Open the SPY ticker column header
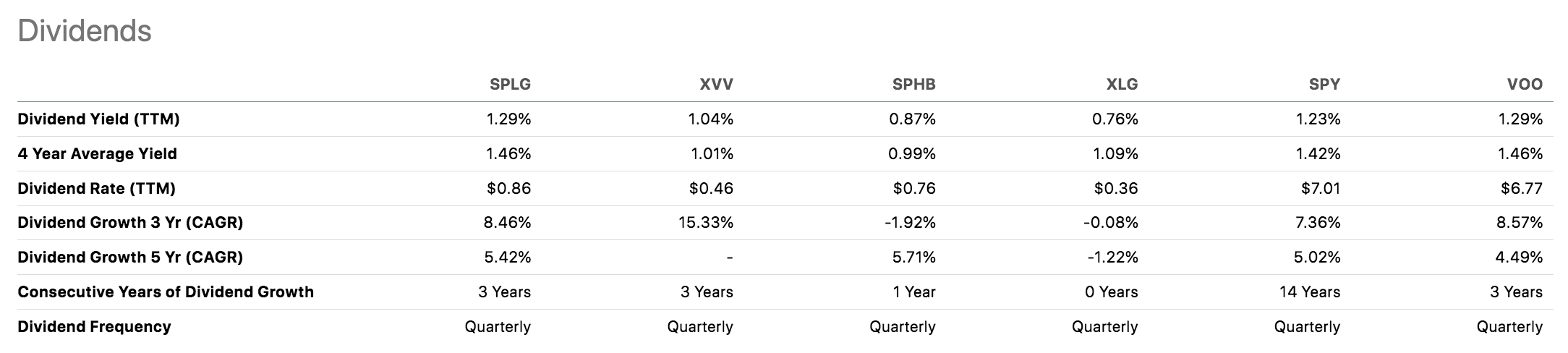 pyautogui.click(x=1324, y=85)
